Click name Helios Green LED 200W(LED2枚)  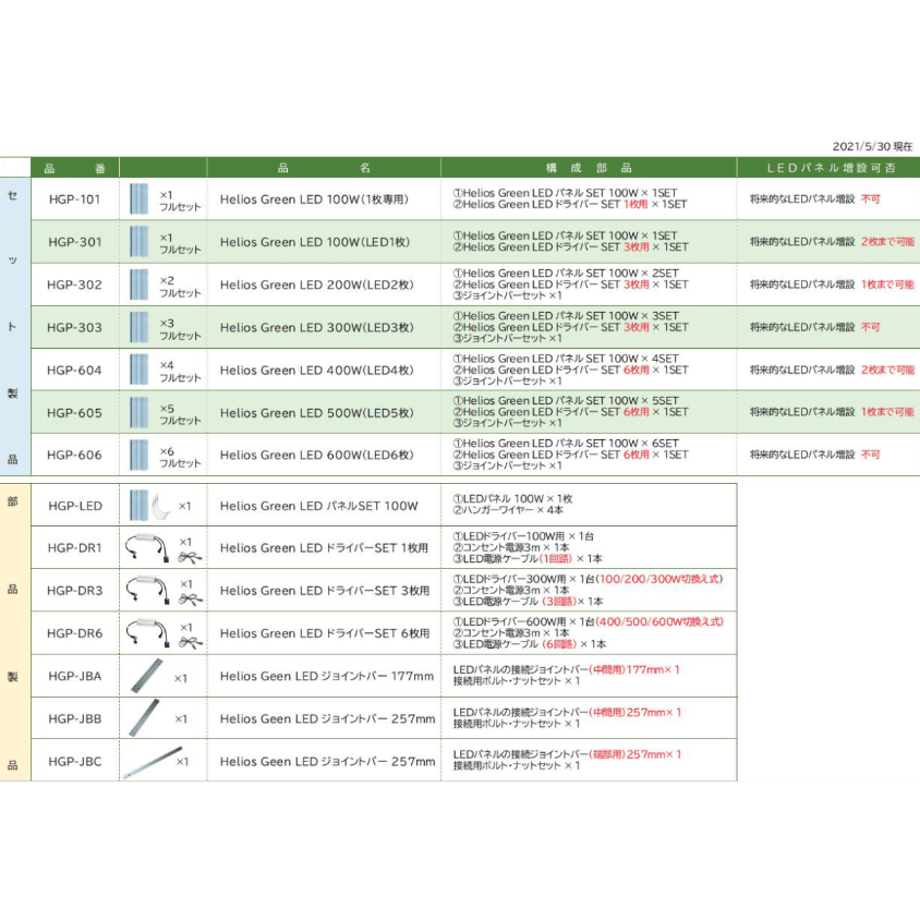(317, 285)
